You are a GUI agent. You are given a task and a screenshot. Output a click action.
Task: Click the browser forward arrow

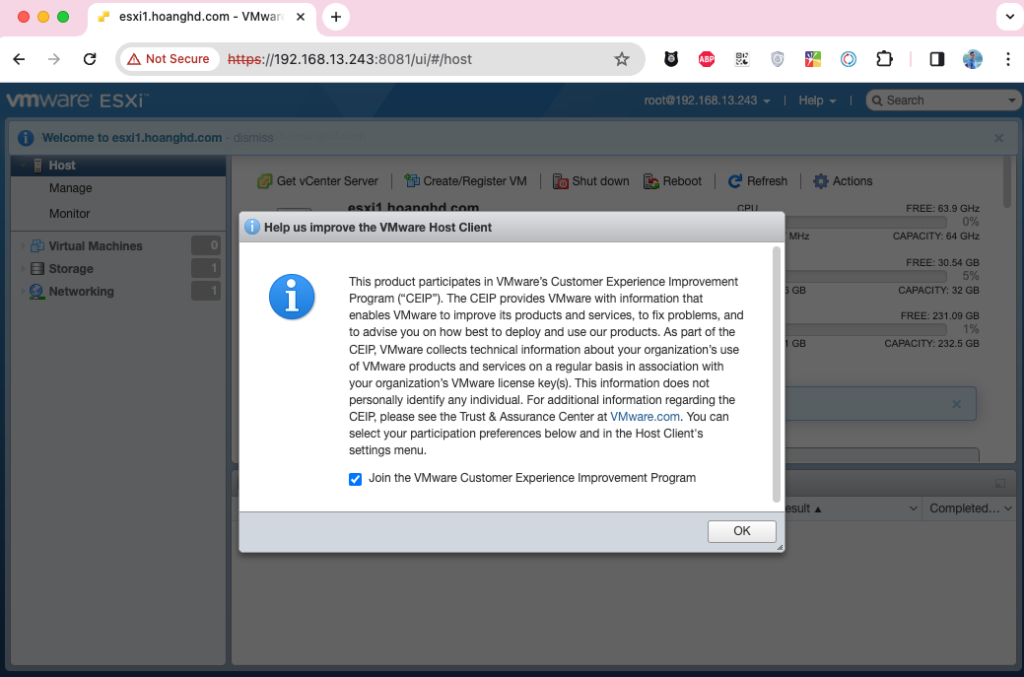pos(54,59)
